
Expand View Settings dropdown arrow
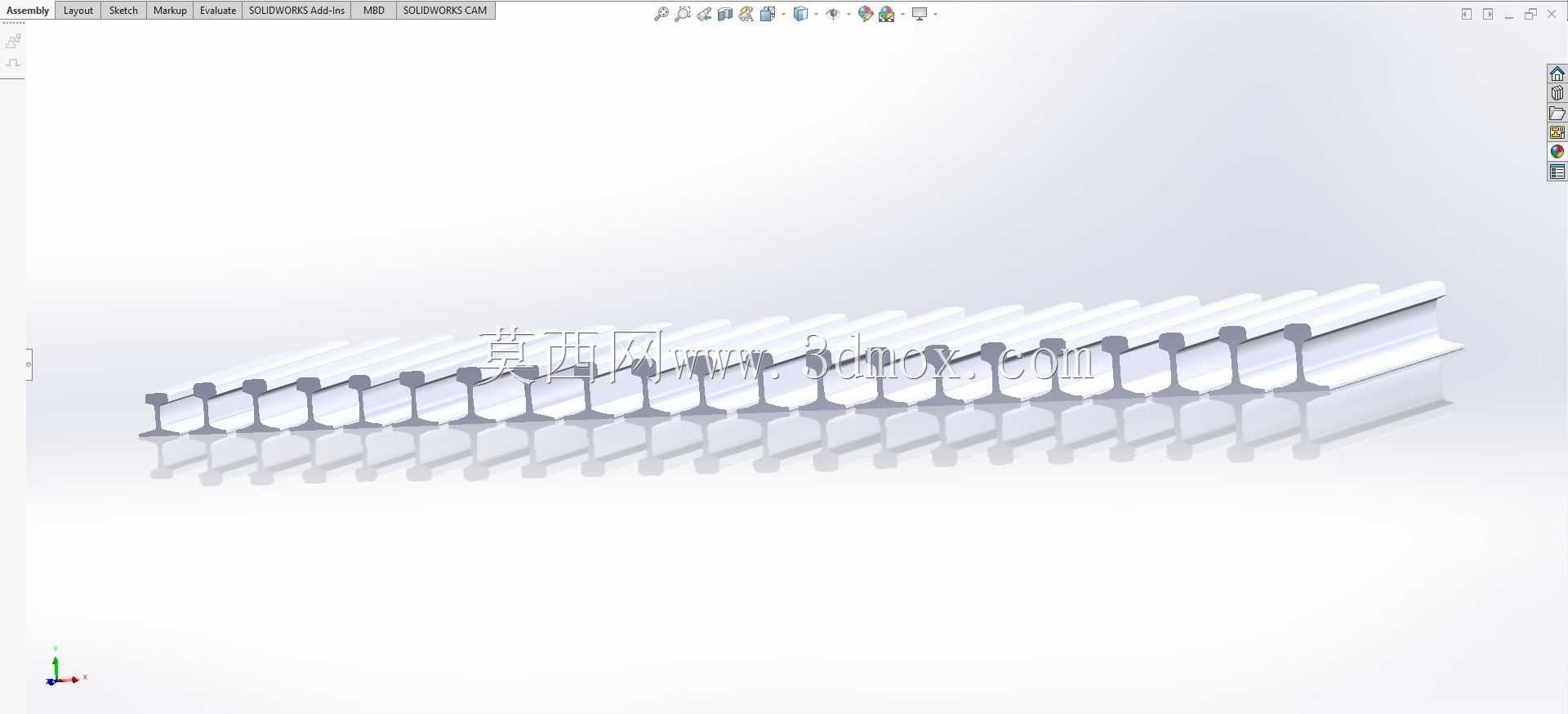tap(935, 14)
